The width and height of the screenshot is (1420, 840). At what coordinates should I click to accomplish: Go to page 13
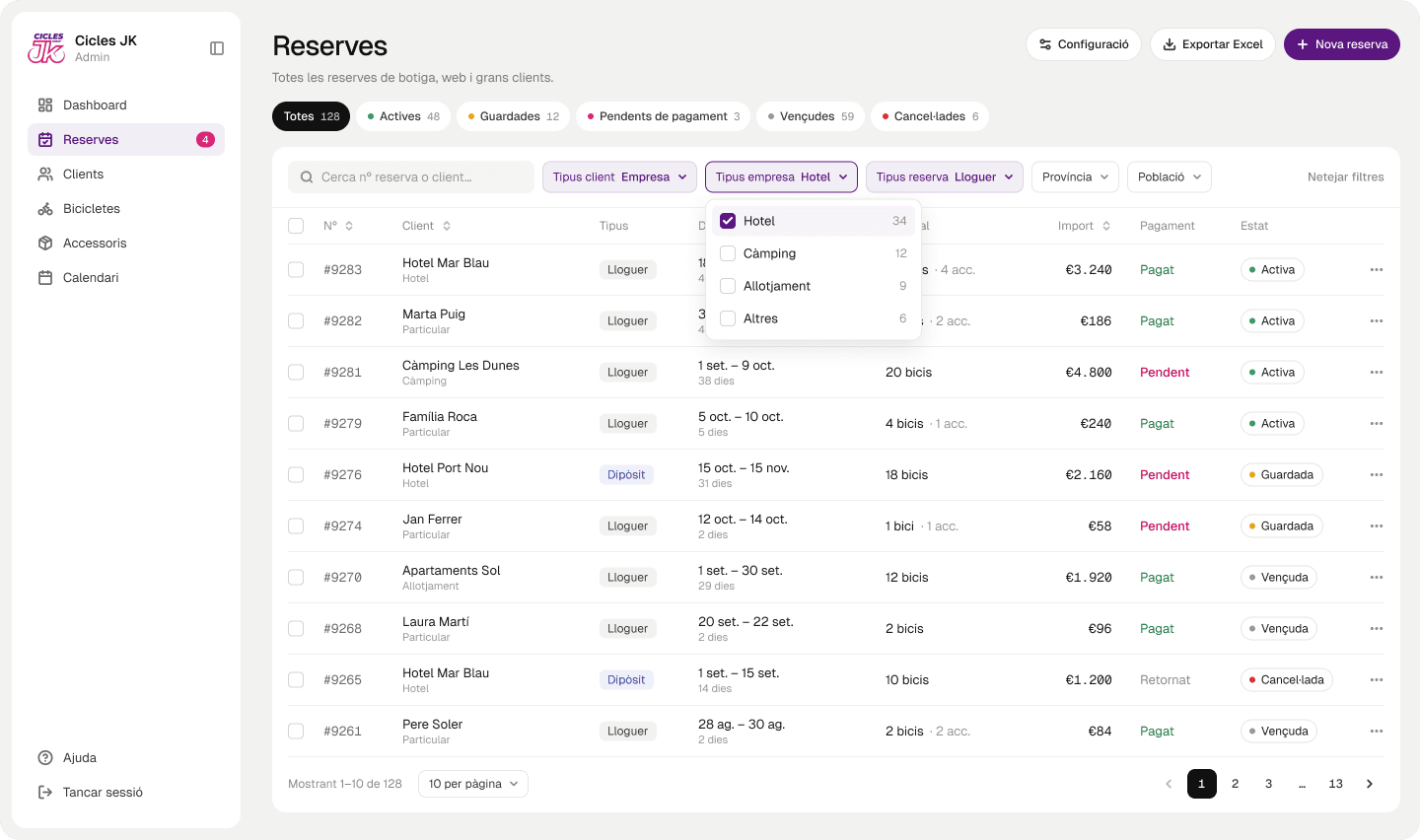click(x=1336, y=784)
